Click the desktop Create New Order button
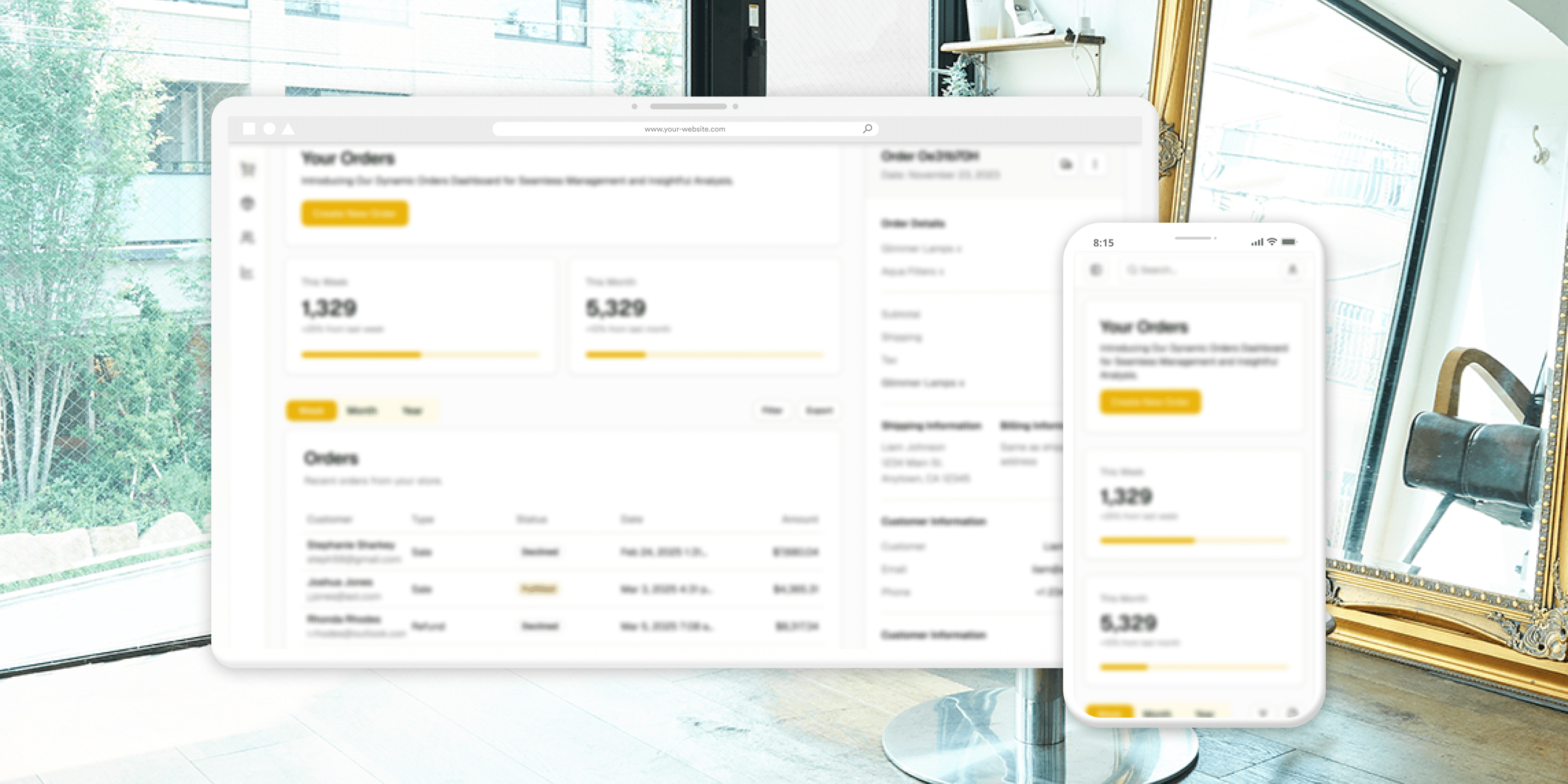1568x784 pixels. coord(354,213)
